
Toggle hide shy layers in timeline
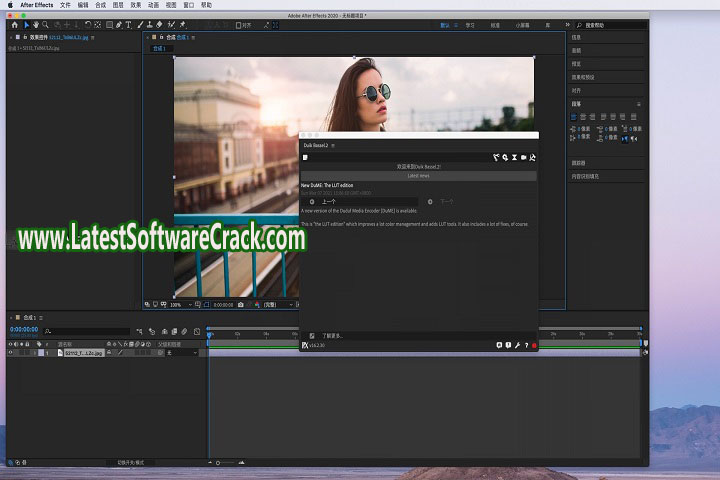point(164,331)
